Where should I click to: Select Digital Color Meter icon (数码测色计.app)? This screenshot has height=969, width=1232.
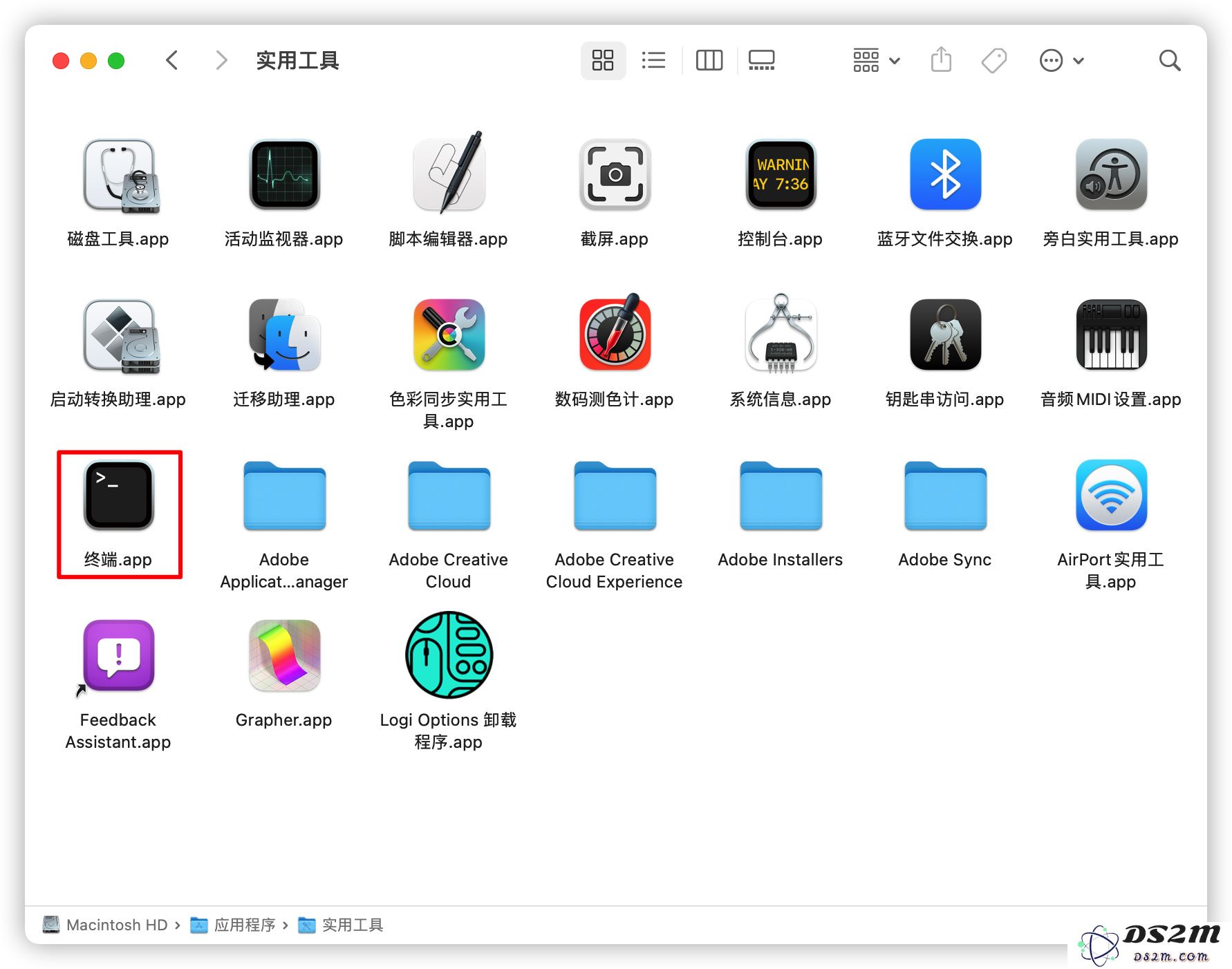click(615, 333)
